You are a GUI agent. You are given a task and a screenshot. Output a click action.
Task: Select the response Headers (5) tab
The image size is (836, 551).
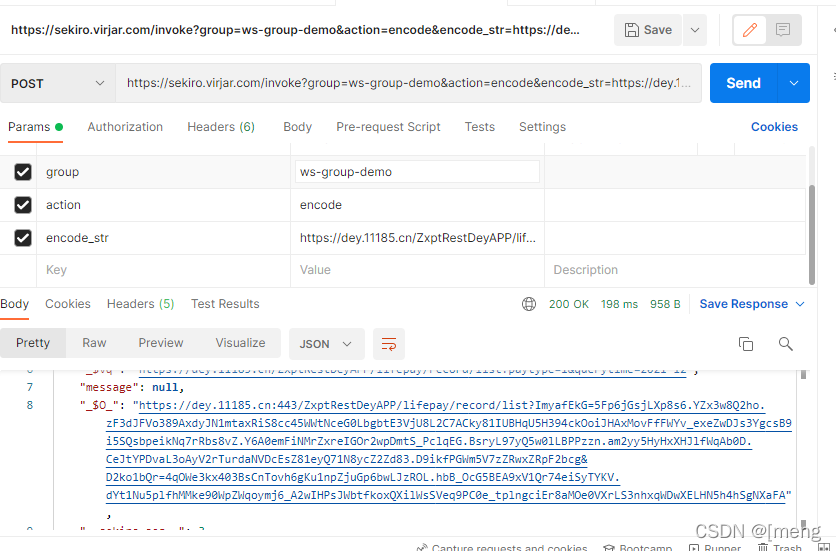click(141, 304)
